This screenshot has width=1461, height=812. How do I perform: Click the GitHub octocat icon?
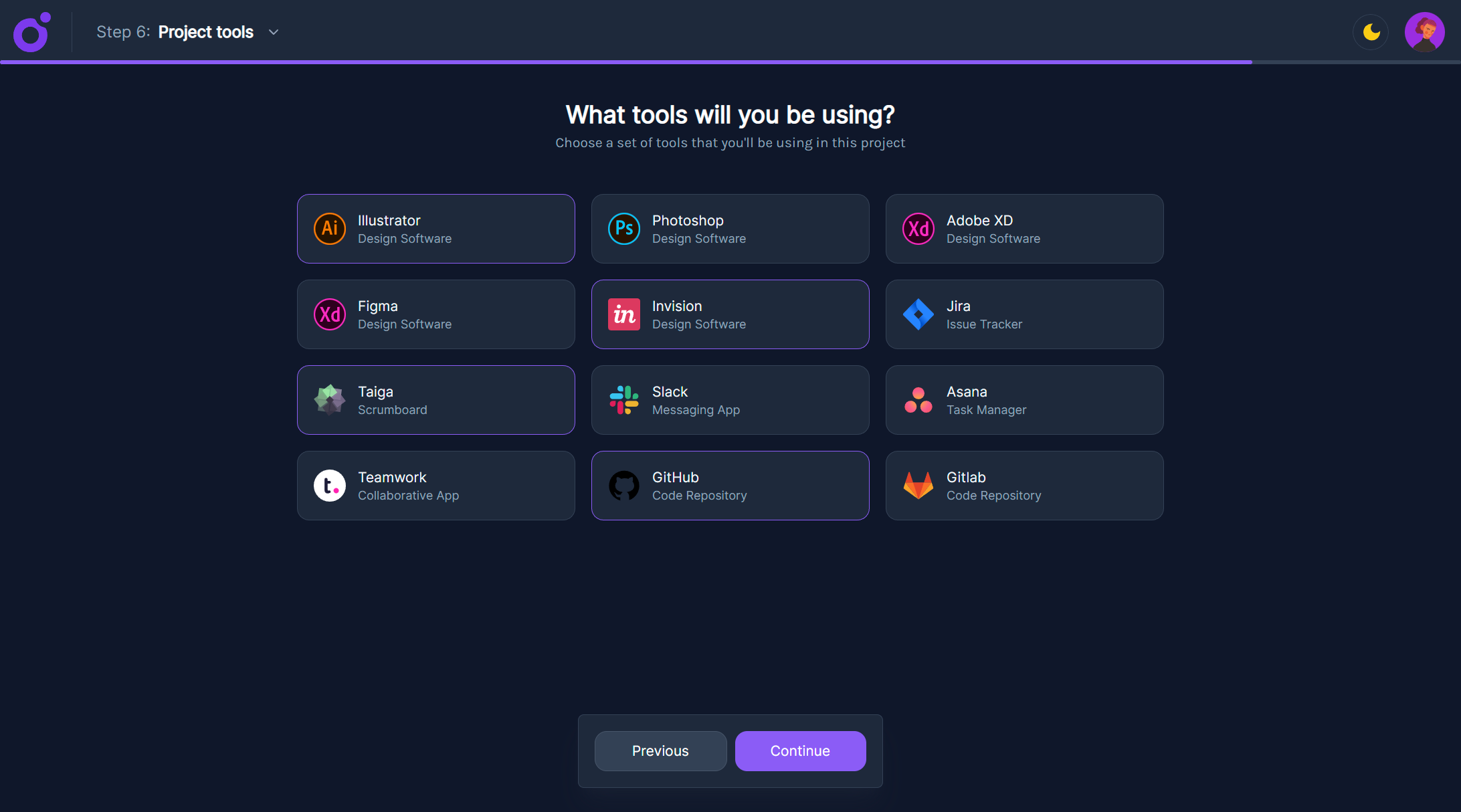pyautogui.click(x=624, y=486)
